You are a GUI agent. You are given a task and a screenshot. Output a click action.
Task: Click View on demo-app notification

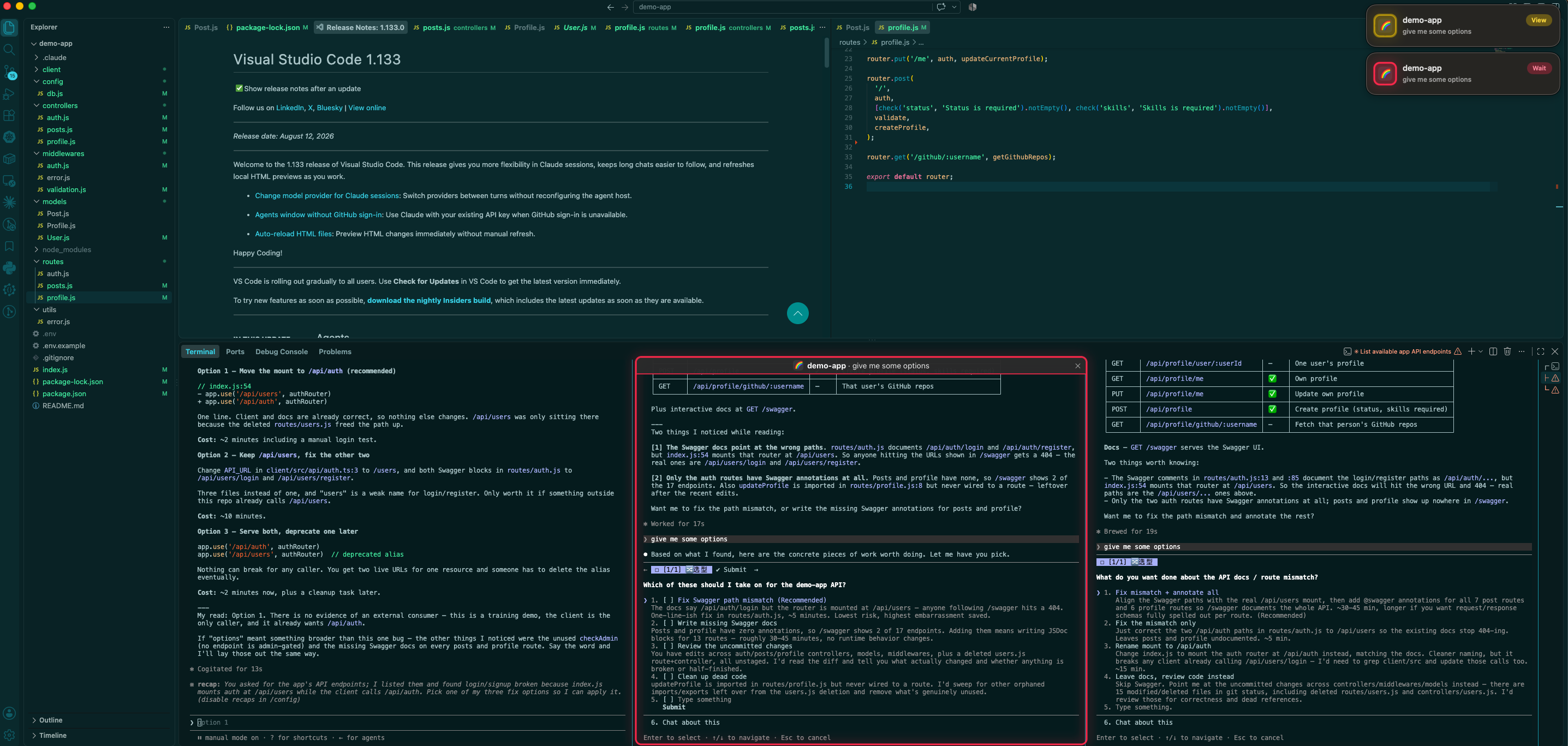coord(1538,20)
